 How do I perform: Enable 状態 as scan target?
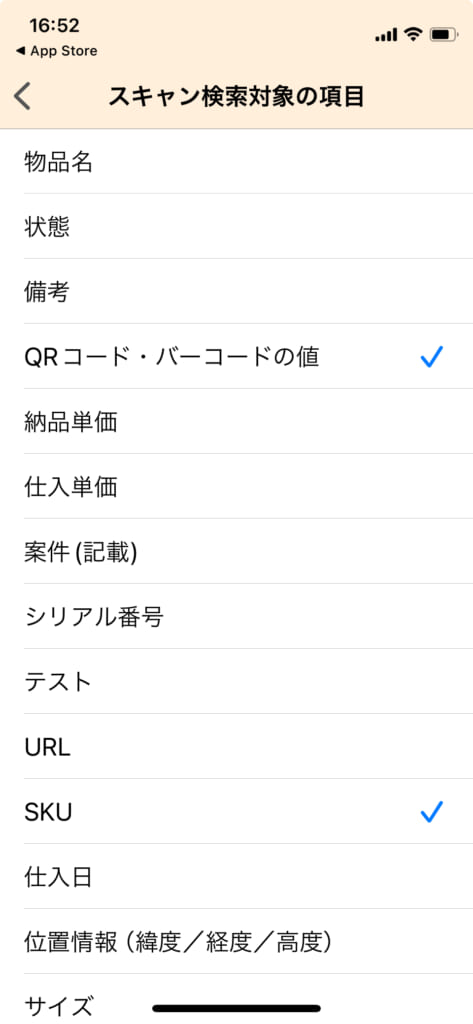coord(236,226)
